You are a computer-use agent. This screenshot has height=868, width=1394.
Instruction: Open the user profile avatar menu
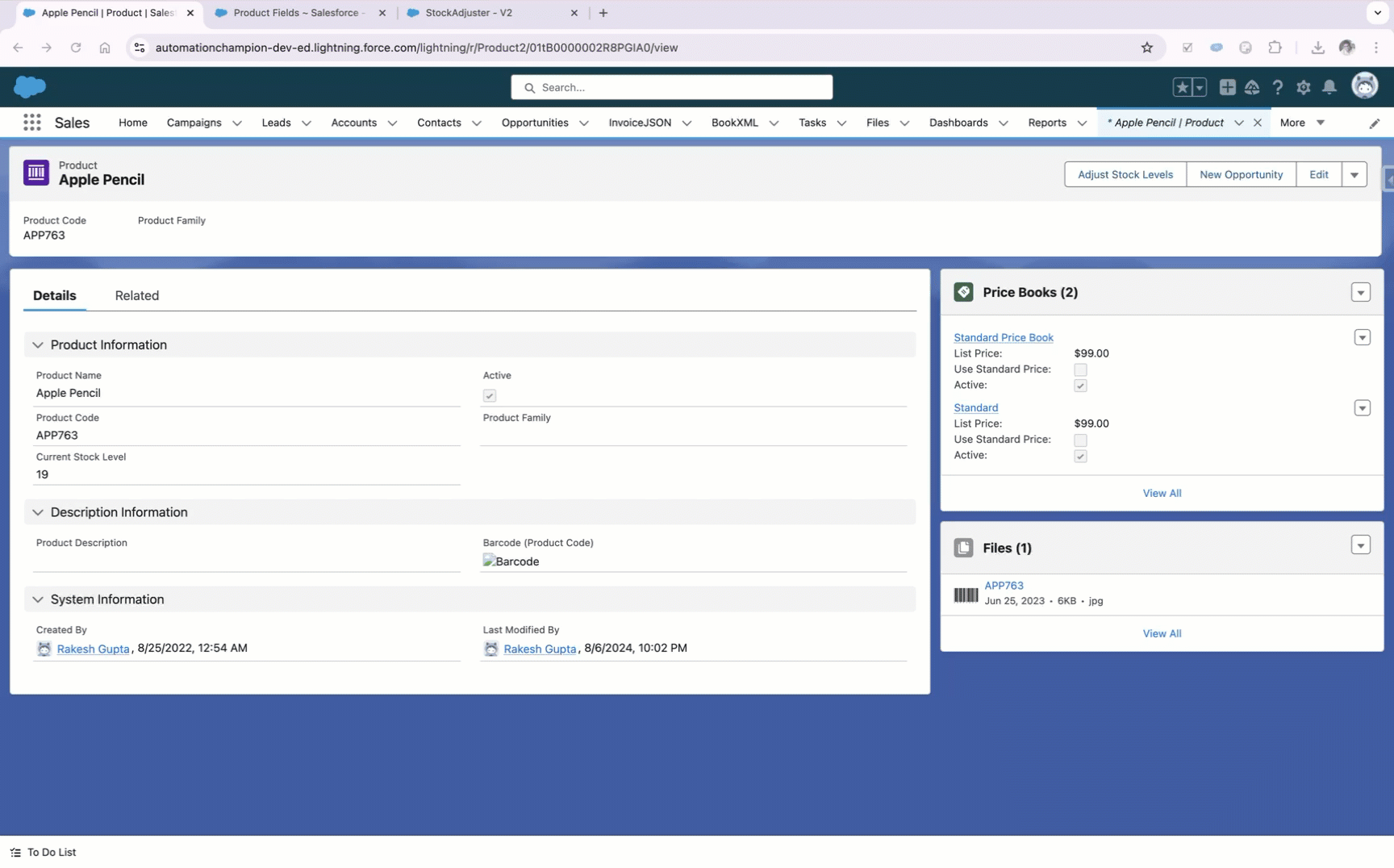1365,86
